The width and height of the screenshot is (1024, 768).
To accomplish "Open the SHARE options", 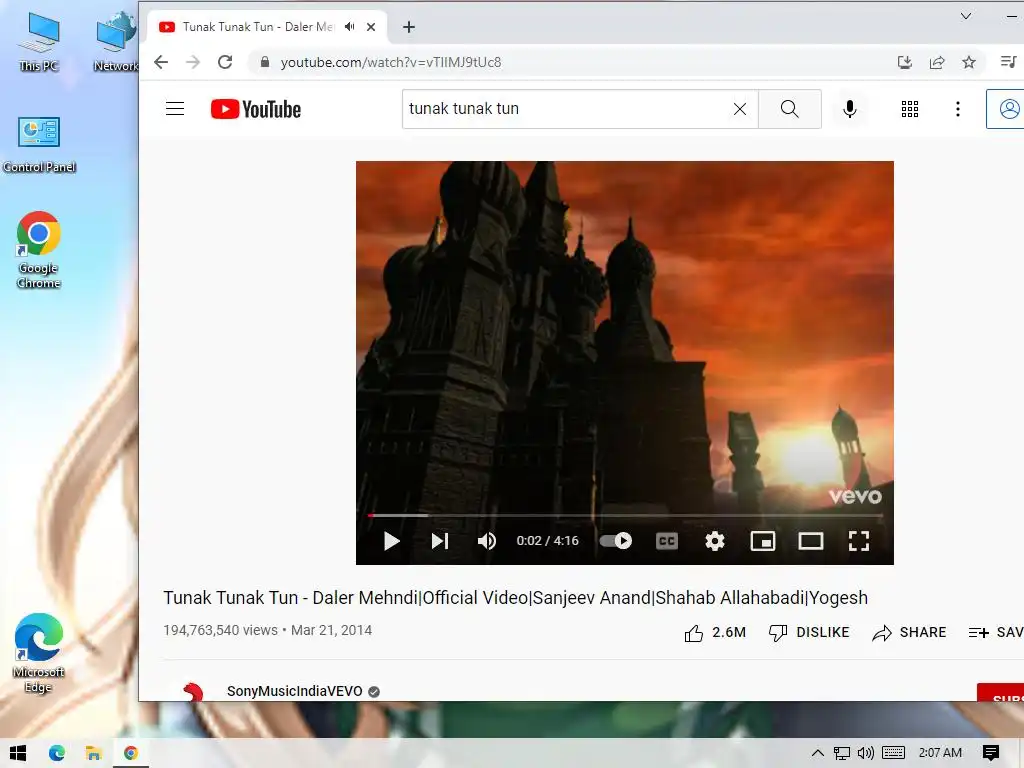I will (909, 632).
